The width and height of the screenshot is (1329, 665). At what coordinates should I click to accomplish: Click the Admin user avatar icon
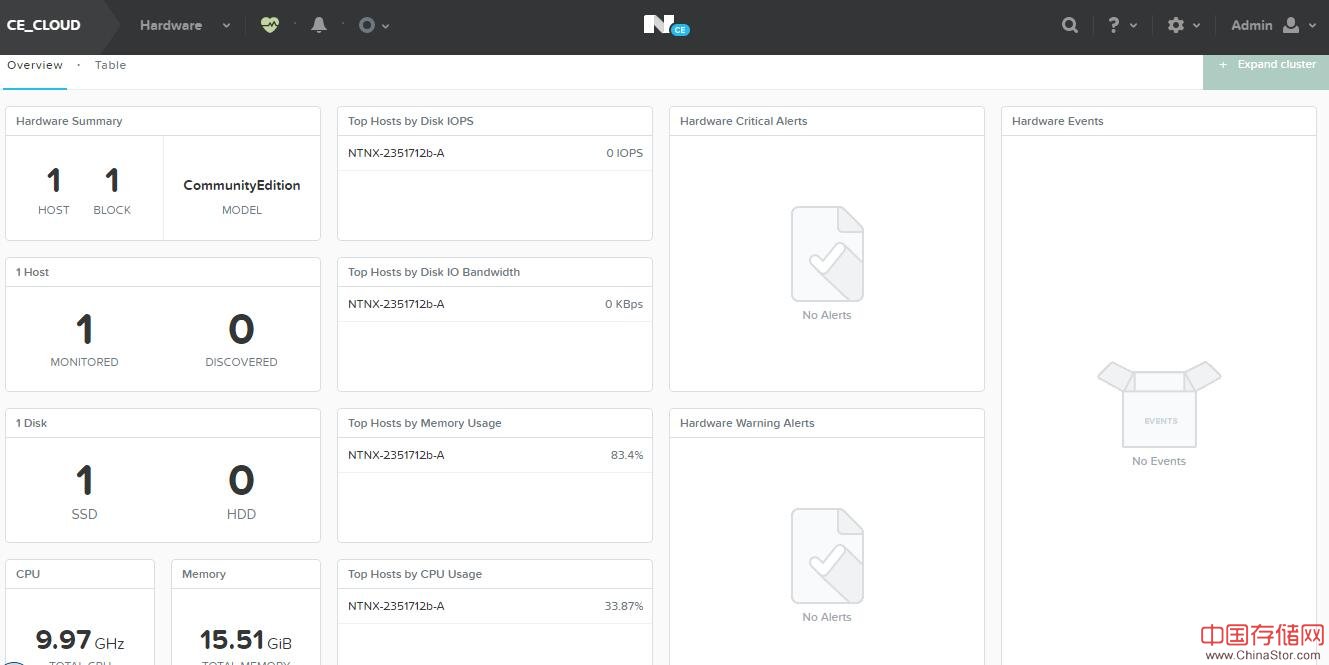1291,25
